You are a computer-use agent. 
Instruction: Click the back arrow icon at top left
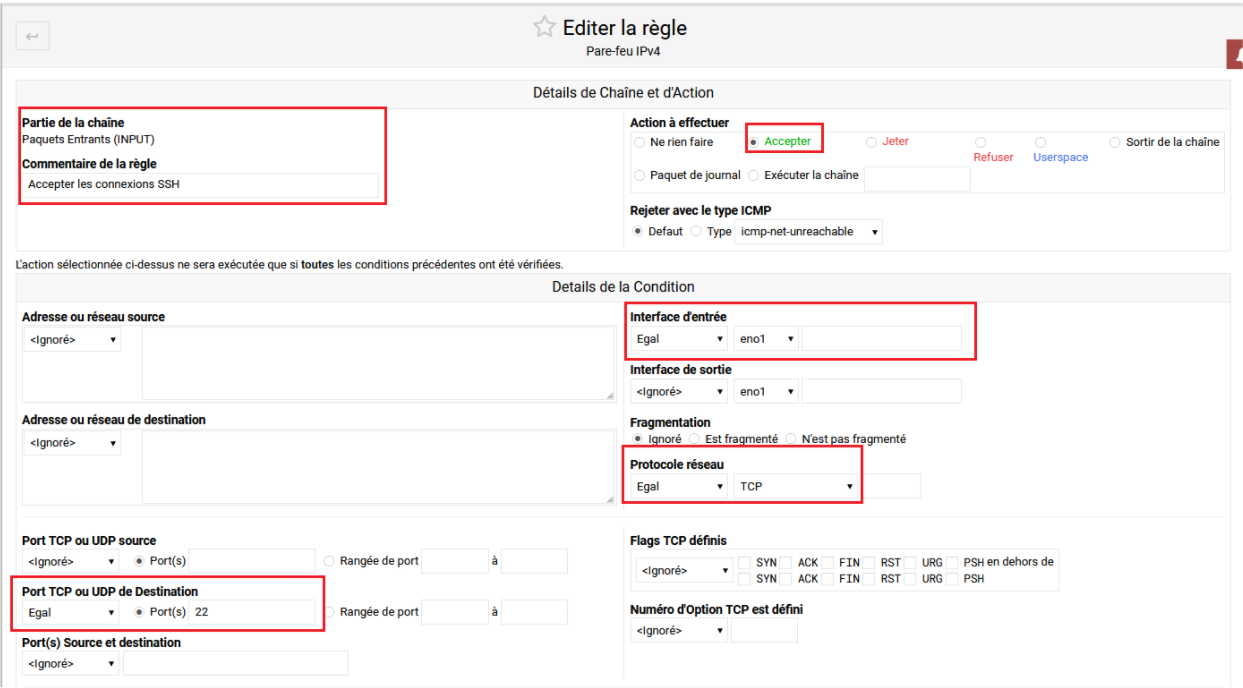point(32,35)
